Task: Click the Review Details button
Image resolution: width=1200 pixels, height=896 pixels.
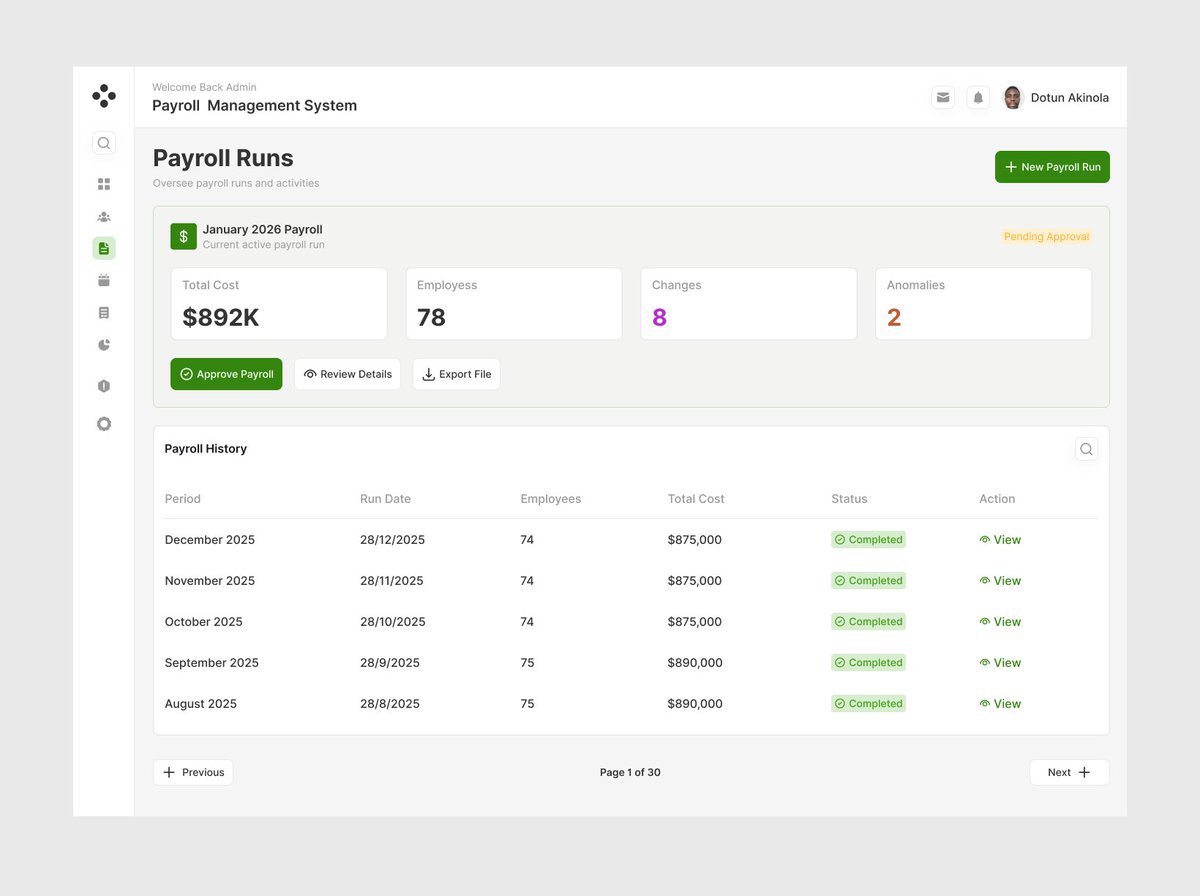Action: tap(347, 374)
